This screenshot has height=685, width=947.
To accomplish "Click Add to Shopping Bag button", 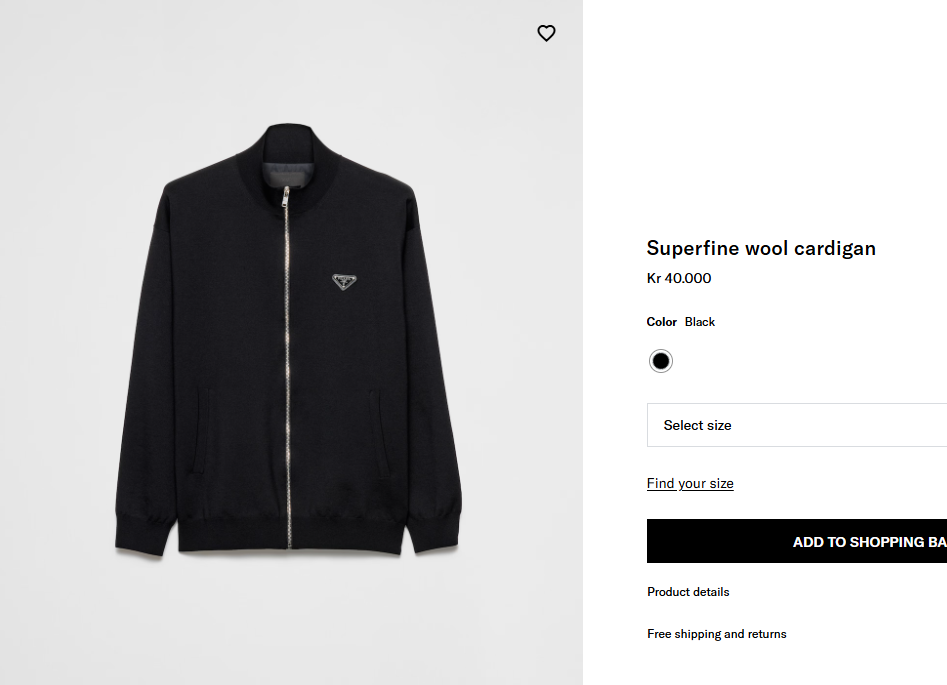I will click(797, 541).
